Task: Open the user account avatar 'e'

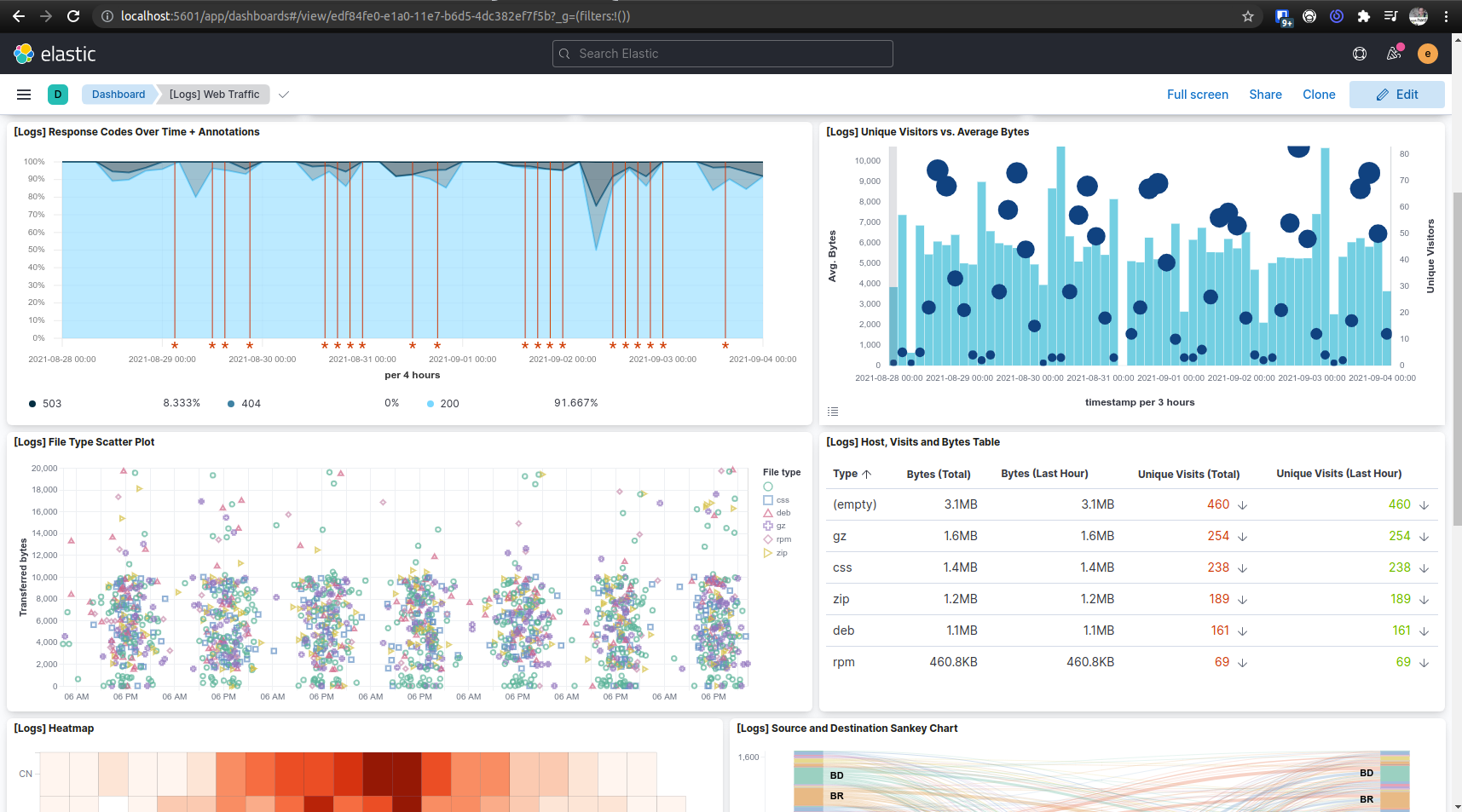Action: point(1428,54)
